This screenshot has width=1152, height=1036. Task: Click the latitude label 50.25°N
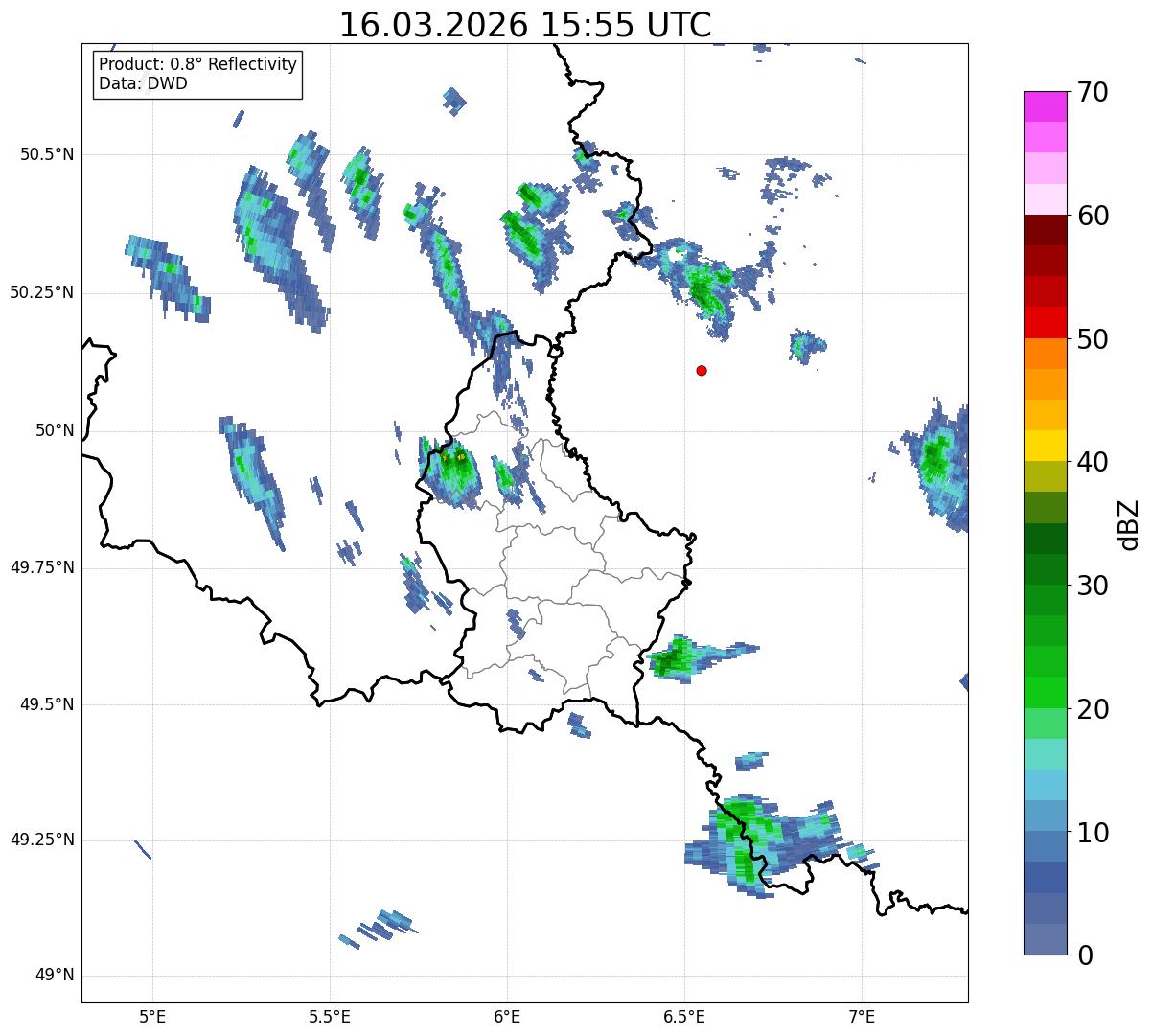point(42,293)
